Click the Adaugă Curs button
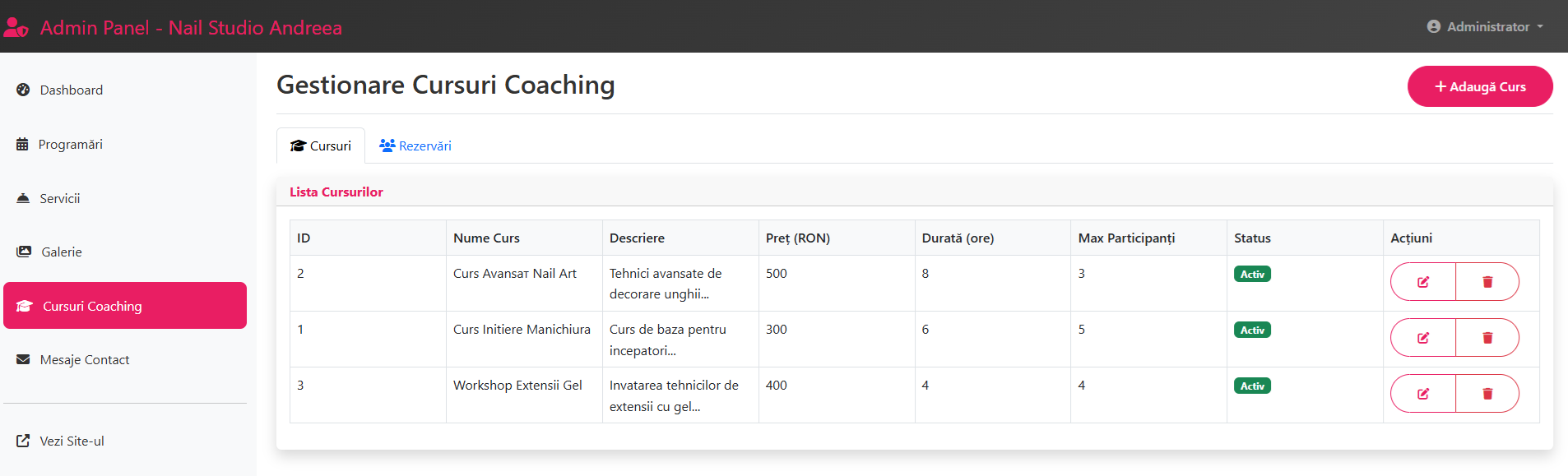This screenshot has width=1568, height=476. (1480, 86)
